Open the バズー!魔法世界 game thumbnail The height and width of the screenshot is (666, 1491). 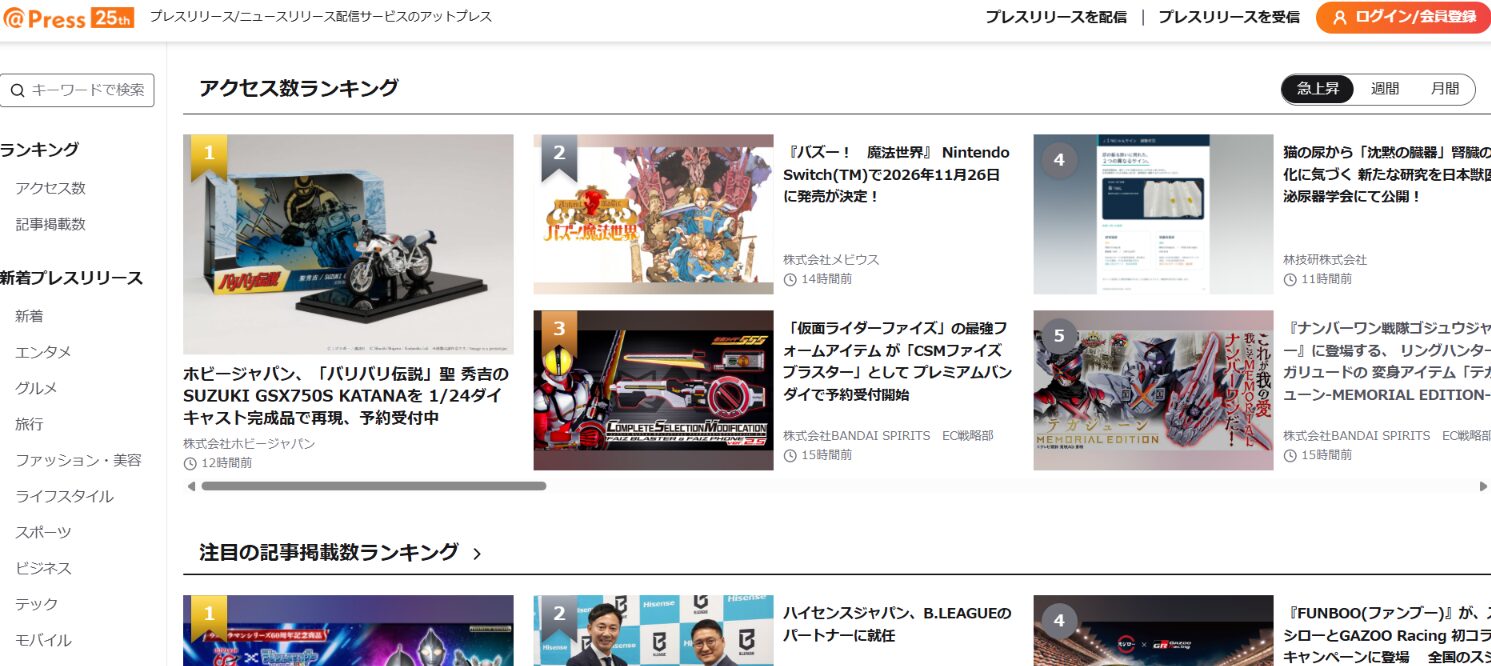coord(653,214)
